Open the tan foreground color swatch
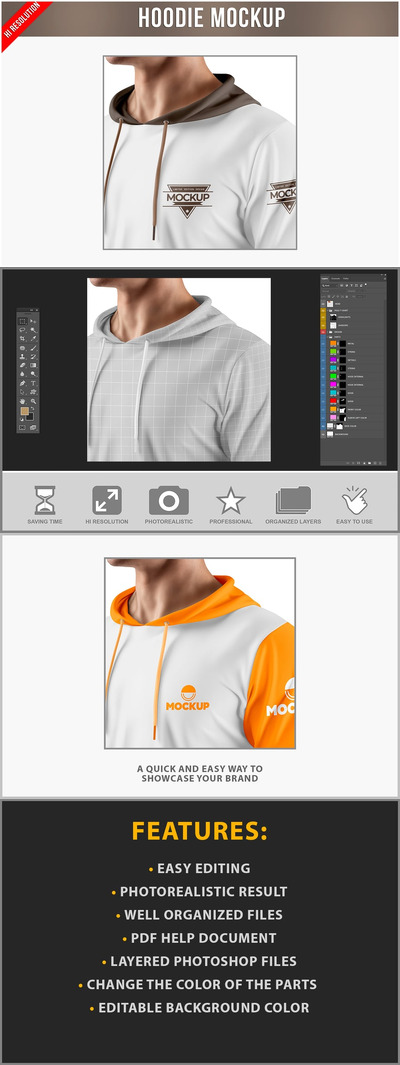This screenshot has height=1065, width=400. coord(24,411)
